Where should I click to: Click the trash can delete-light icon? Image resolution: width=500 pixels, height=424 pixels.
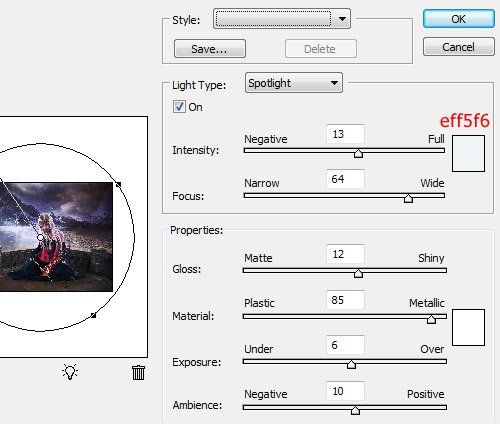tap(138, 373)
